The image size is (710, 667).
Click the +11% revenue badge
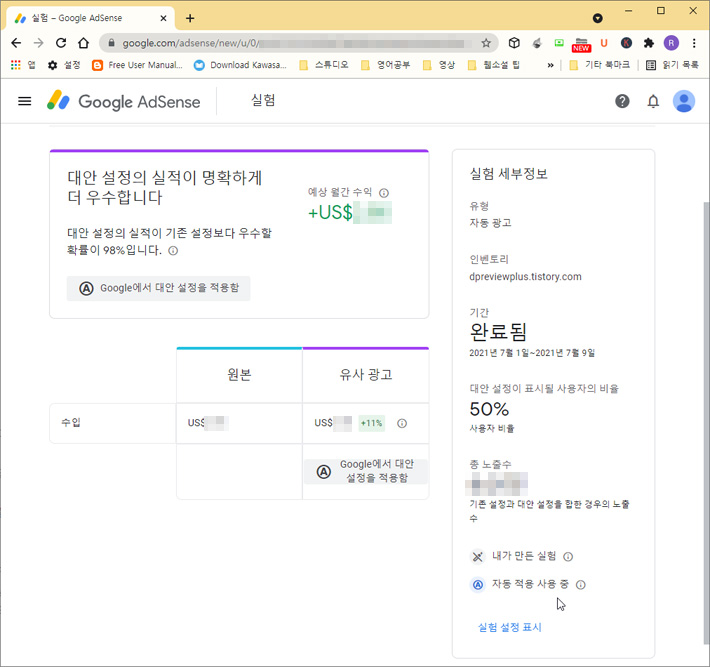click(371, 423)
